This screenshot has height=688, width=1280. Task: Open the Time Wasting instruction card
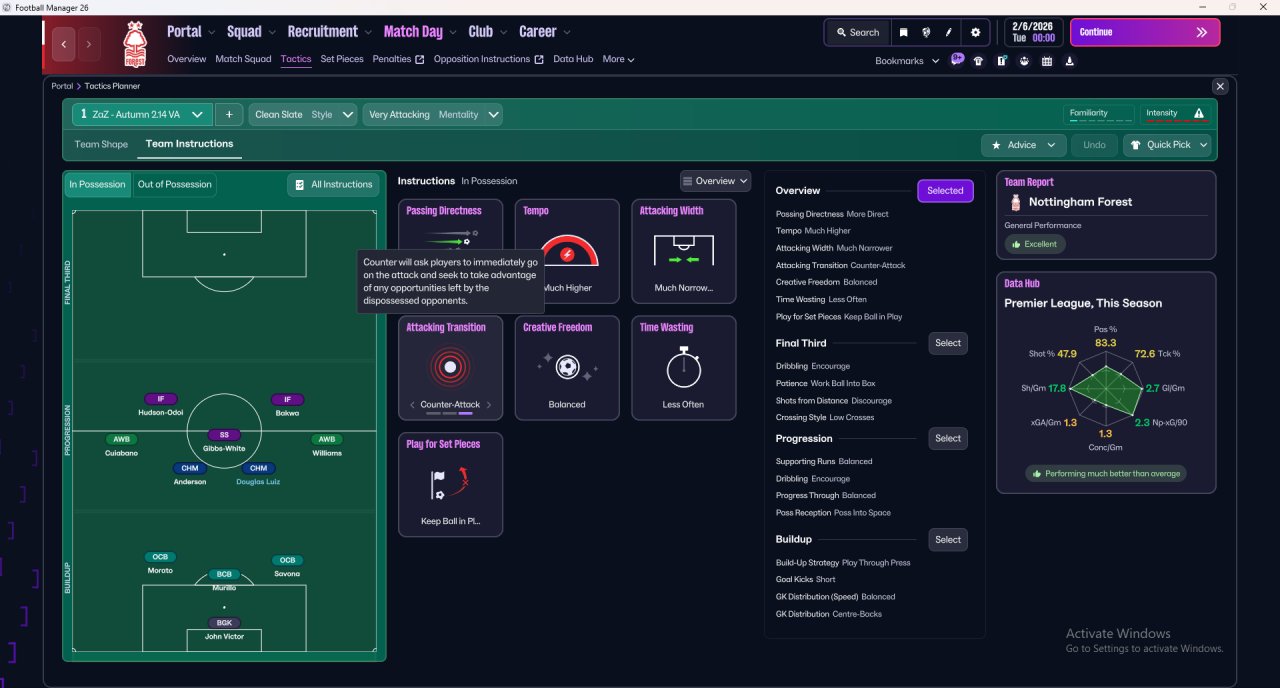684,368
